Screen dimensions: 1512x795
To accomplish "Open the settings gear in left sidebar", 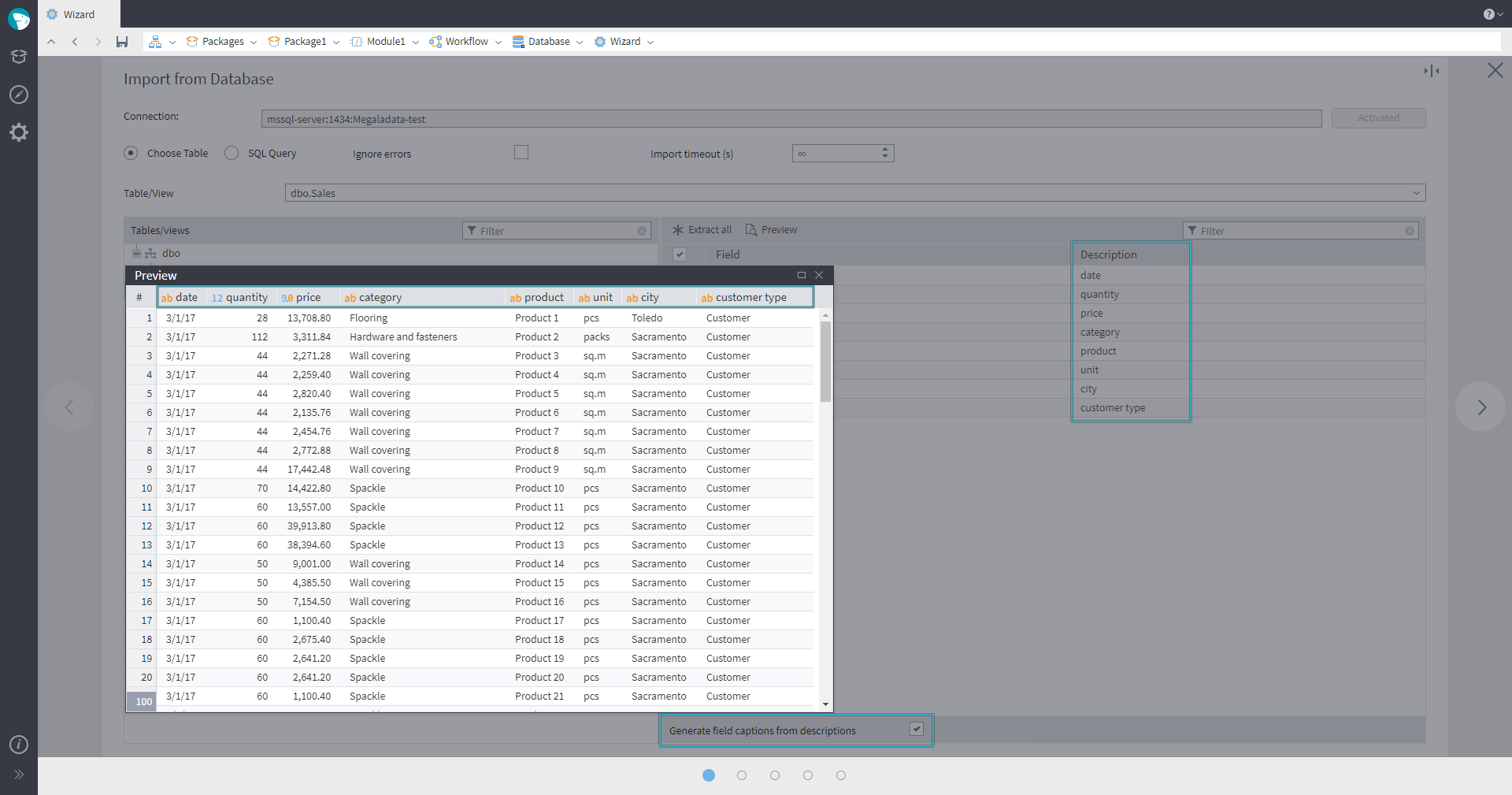I will pos(19,132).
